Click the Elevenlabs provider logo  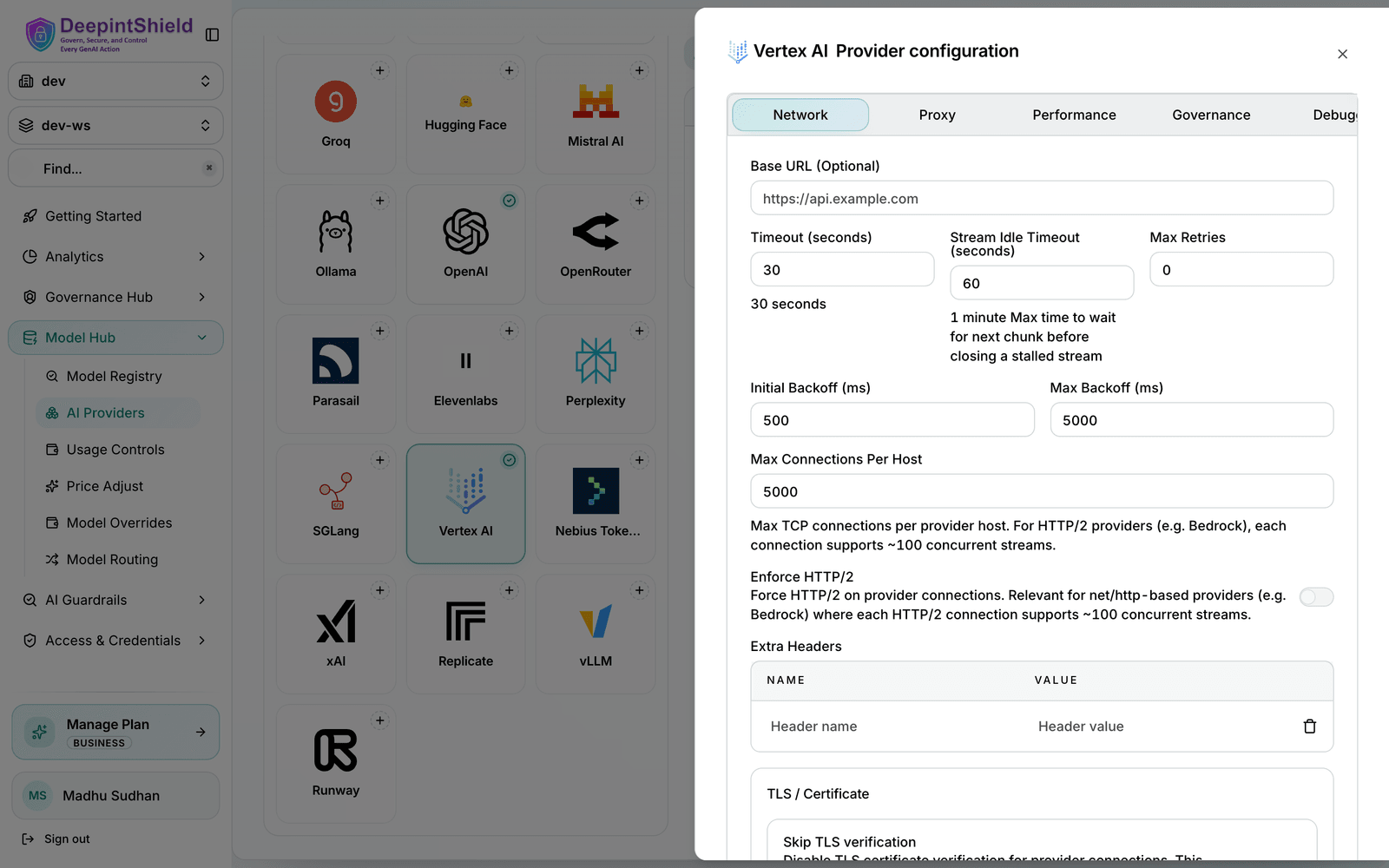click(465, 361)
